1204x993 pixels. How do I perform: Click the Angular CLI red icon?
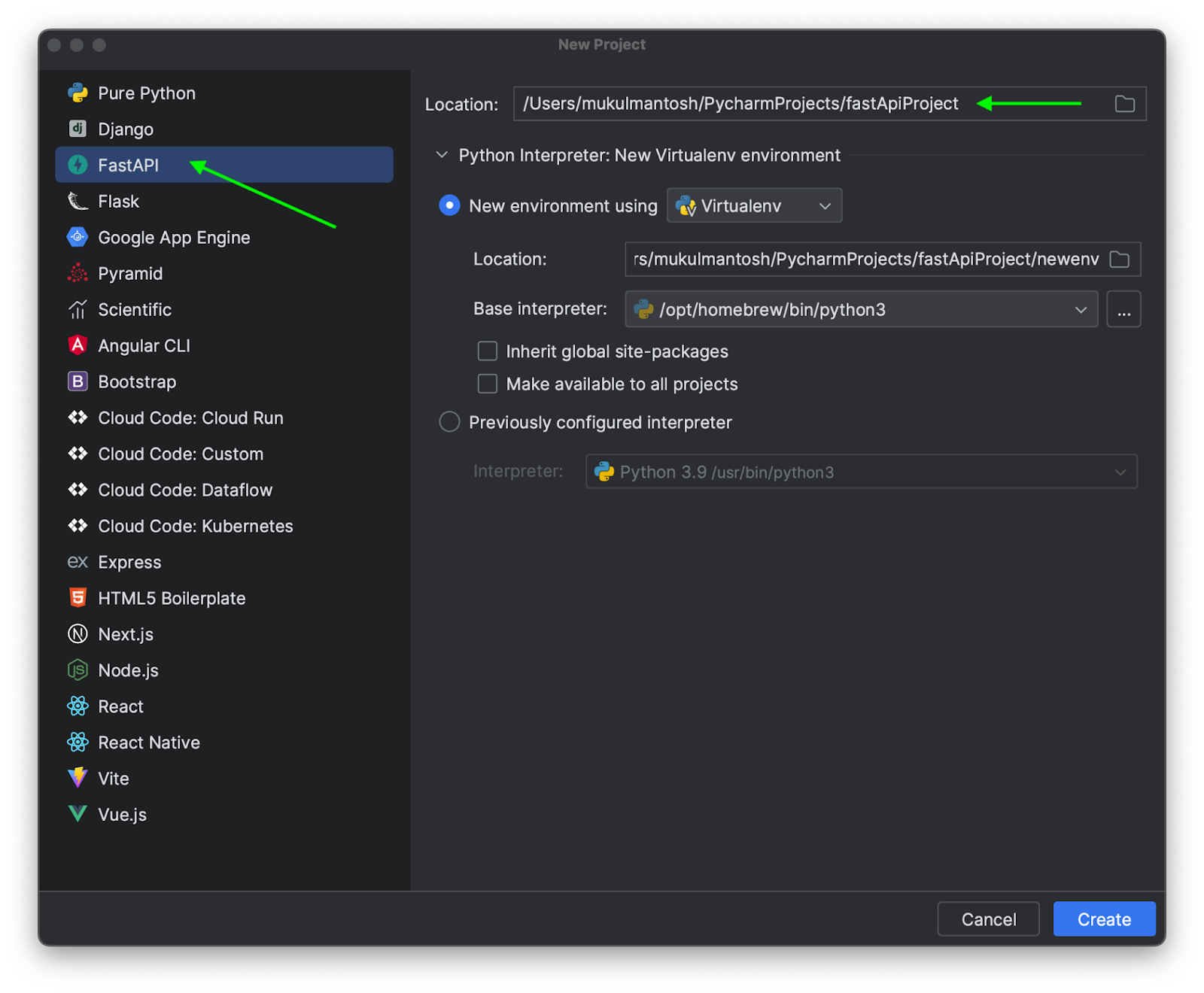point(78,345)
